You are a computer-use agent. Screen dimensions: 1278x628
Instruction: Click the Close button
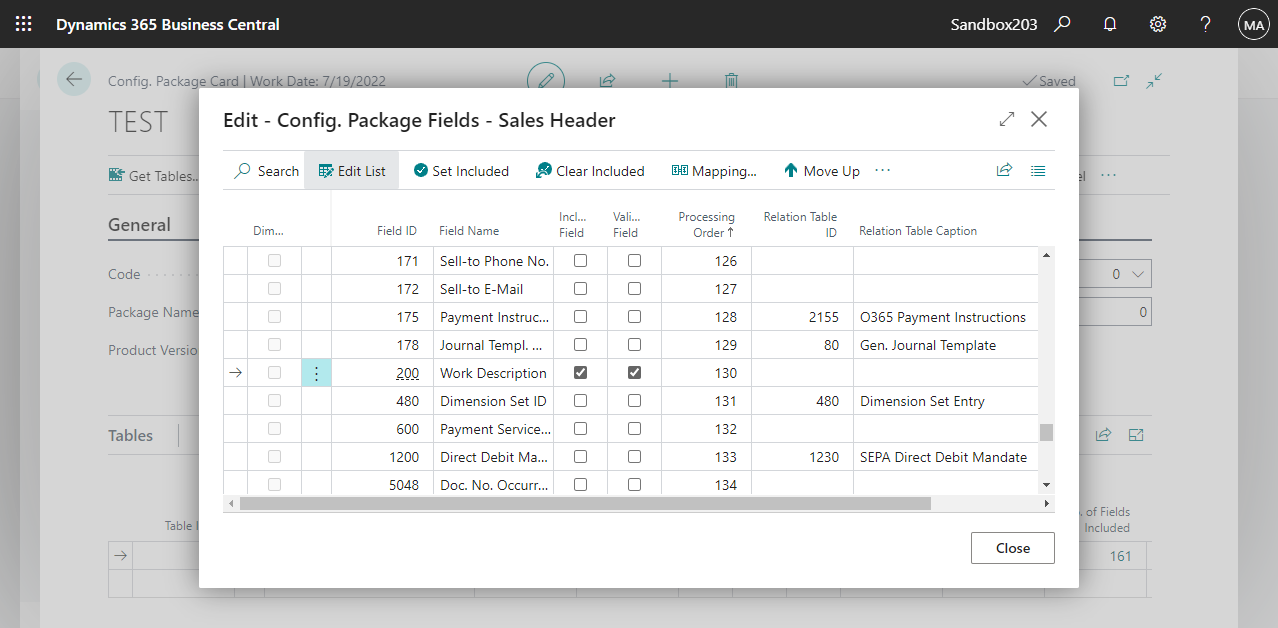pyautogui.click(x=1012, y=548)
